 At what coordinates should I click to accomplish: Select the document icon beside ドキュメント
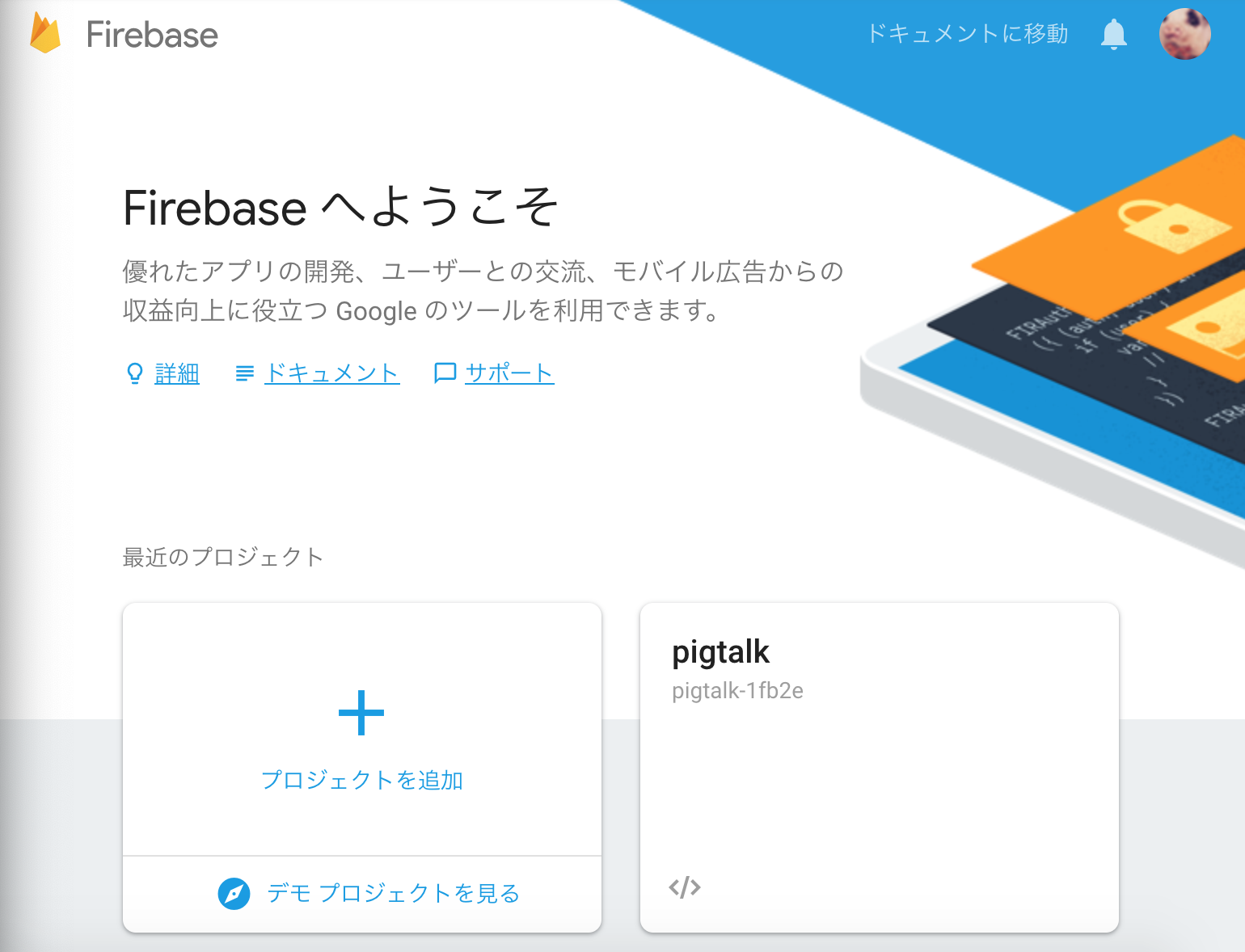244,373
